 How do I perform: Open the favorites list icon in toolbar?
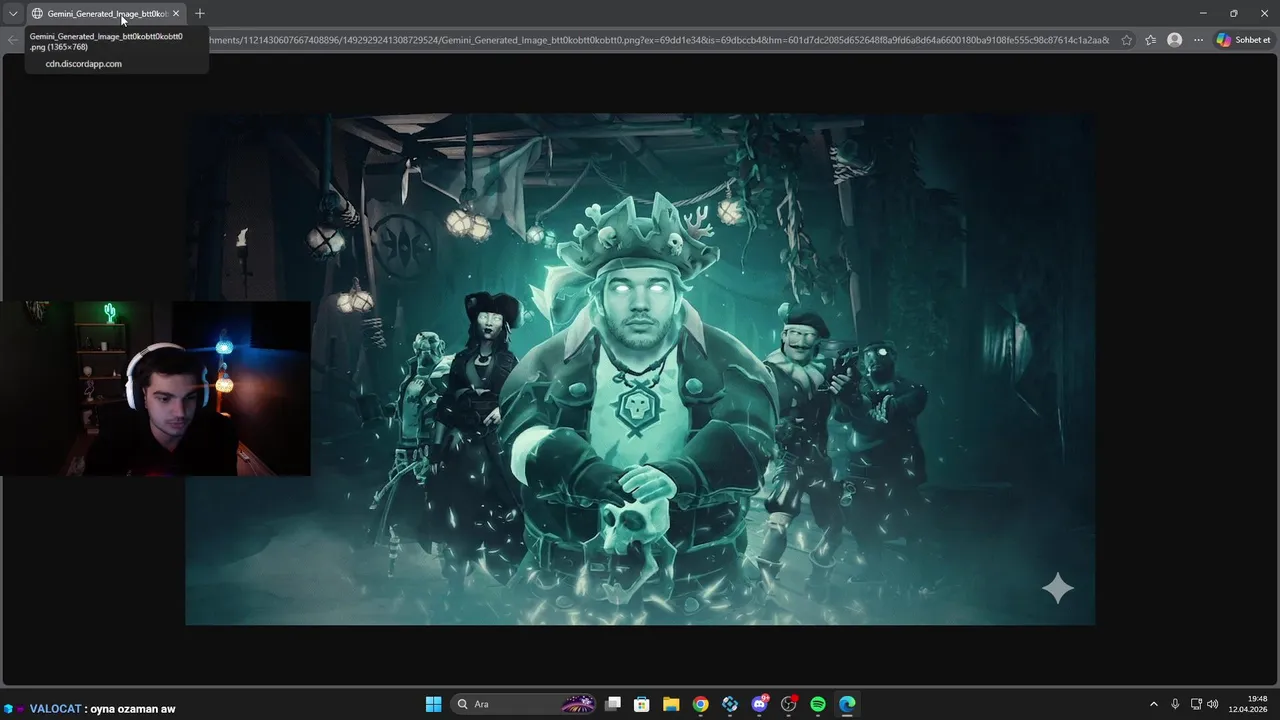pyautogui.click(x=1151, y=40)
